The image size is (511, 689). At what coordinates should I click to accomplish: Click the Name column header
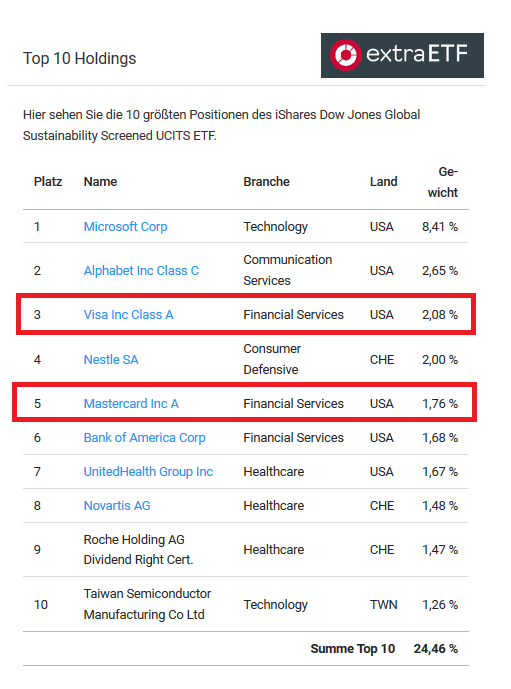tap(100, 182)
